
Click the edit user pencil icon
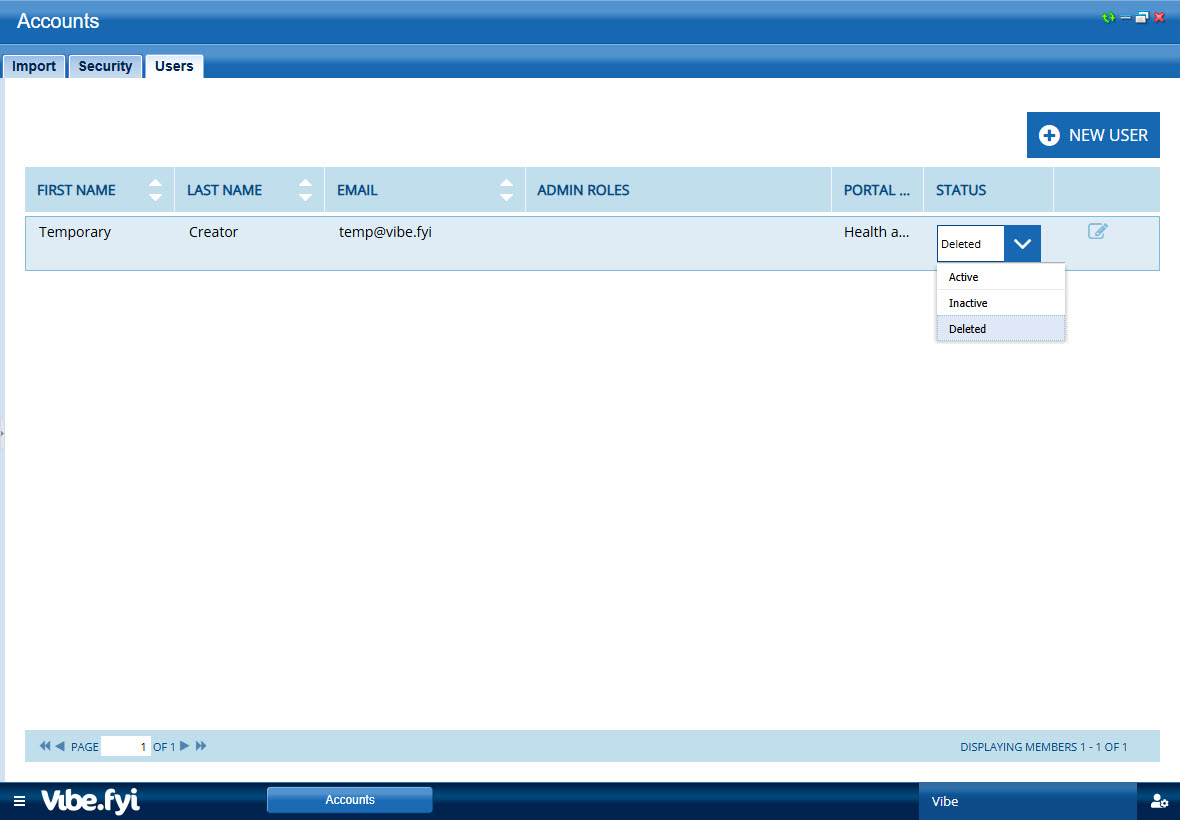(1097, 232)
